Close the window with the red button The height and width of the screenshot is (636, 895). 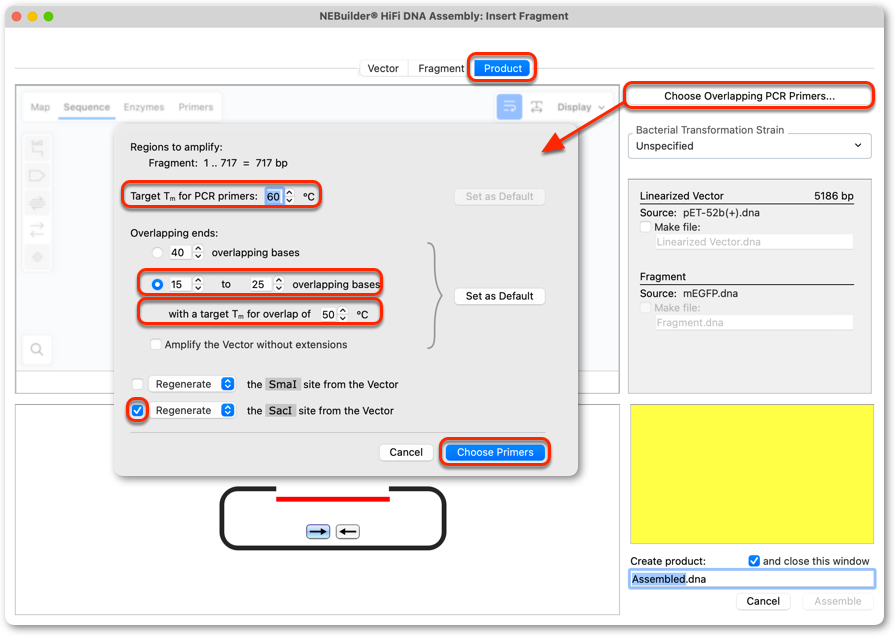(17, 16)
